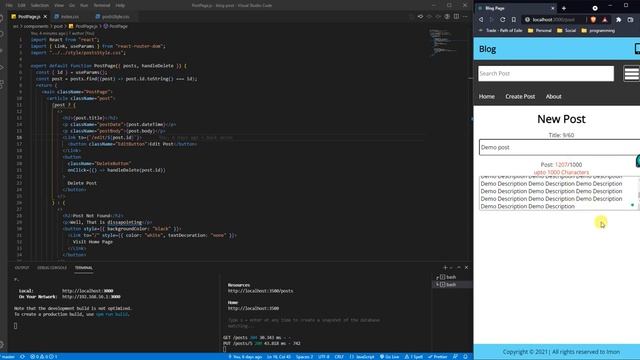Go to Home link in blog nav
Image resolution: width=640 pixels, height=360 pixels.
click(x=487, y=97)
